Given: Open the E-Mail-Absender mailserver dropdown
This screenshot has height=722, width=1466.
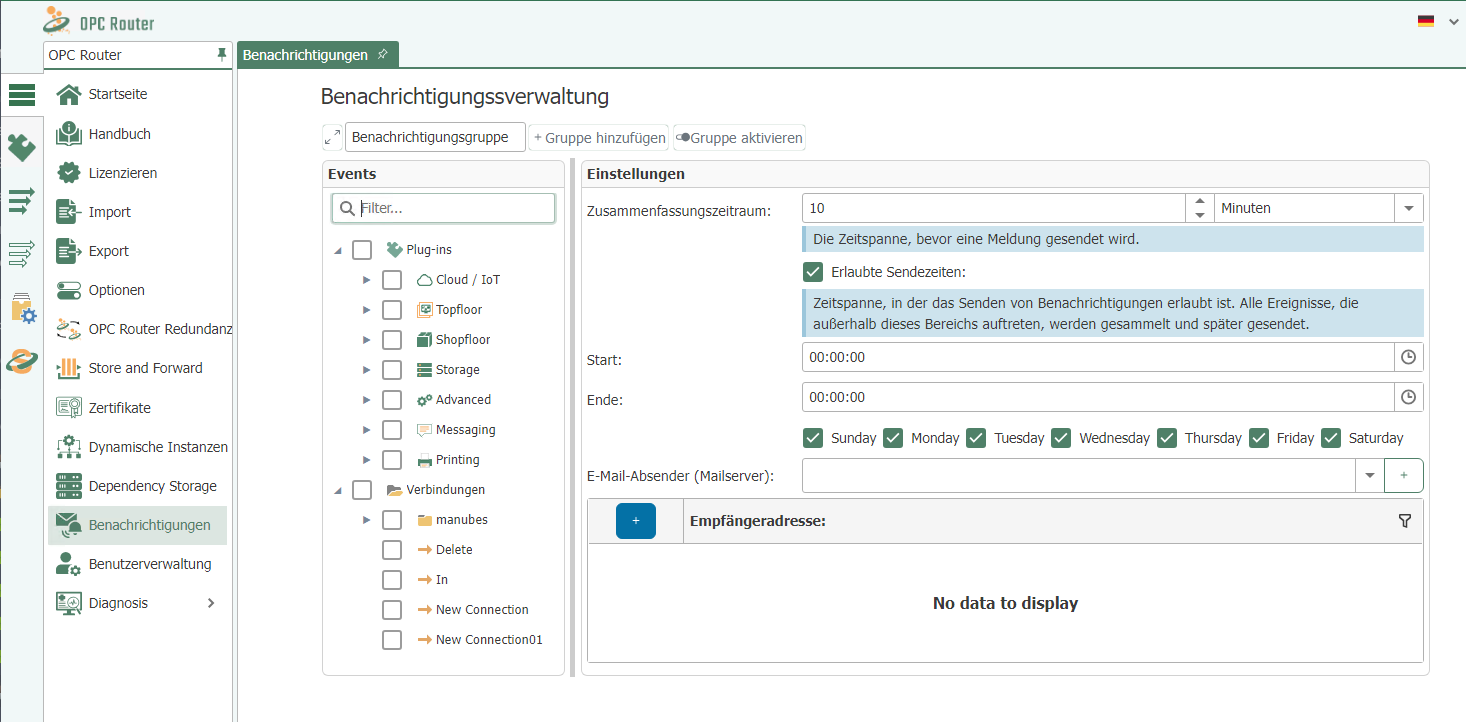Looking at the screenshot, I should coord(1369,476).
